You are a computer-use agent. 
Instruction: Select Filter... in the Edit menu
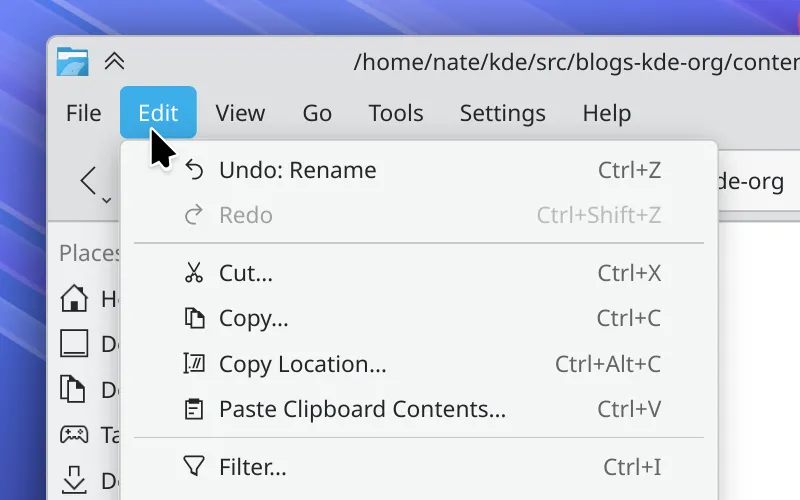coord(253,467)
